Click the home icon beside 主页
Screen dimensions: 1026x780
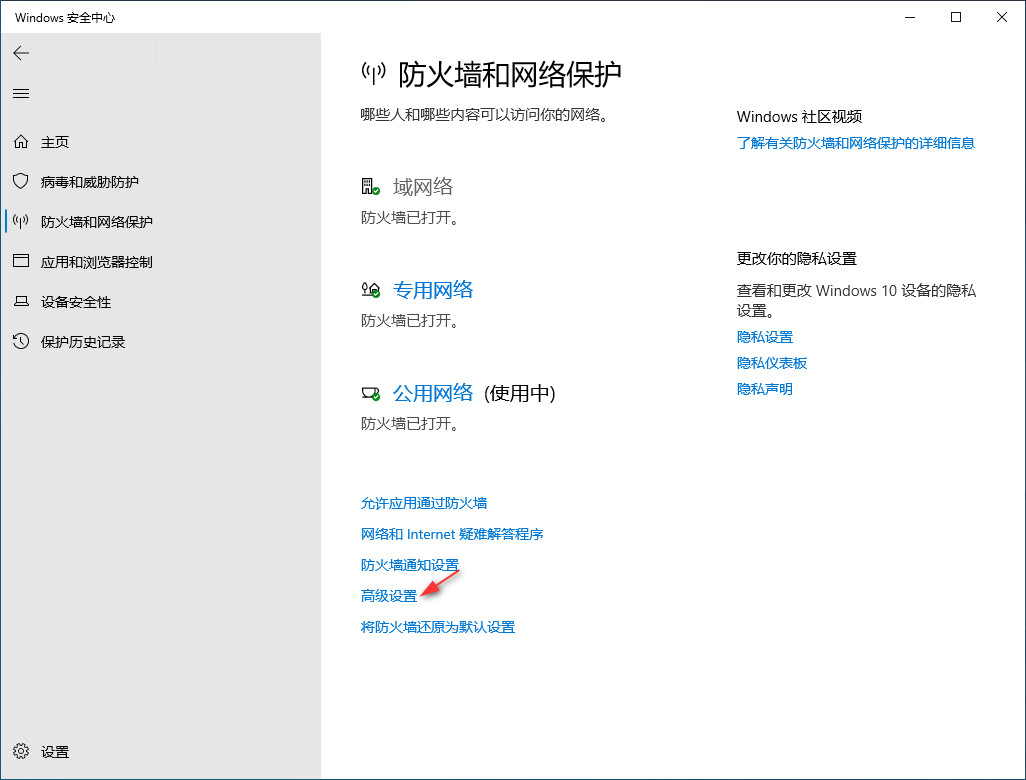coord(21,141)
